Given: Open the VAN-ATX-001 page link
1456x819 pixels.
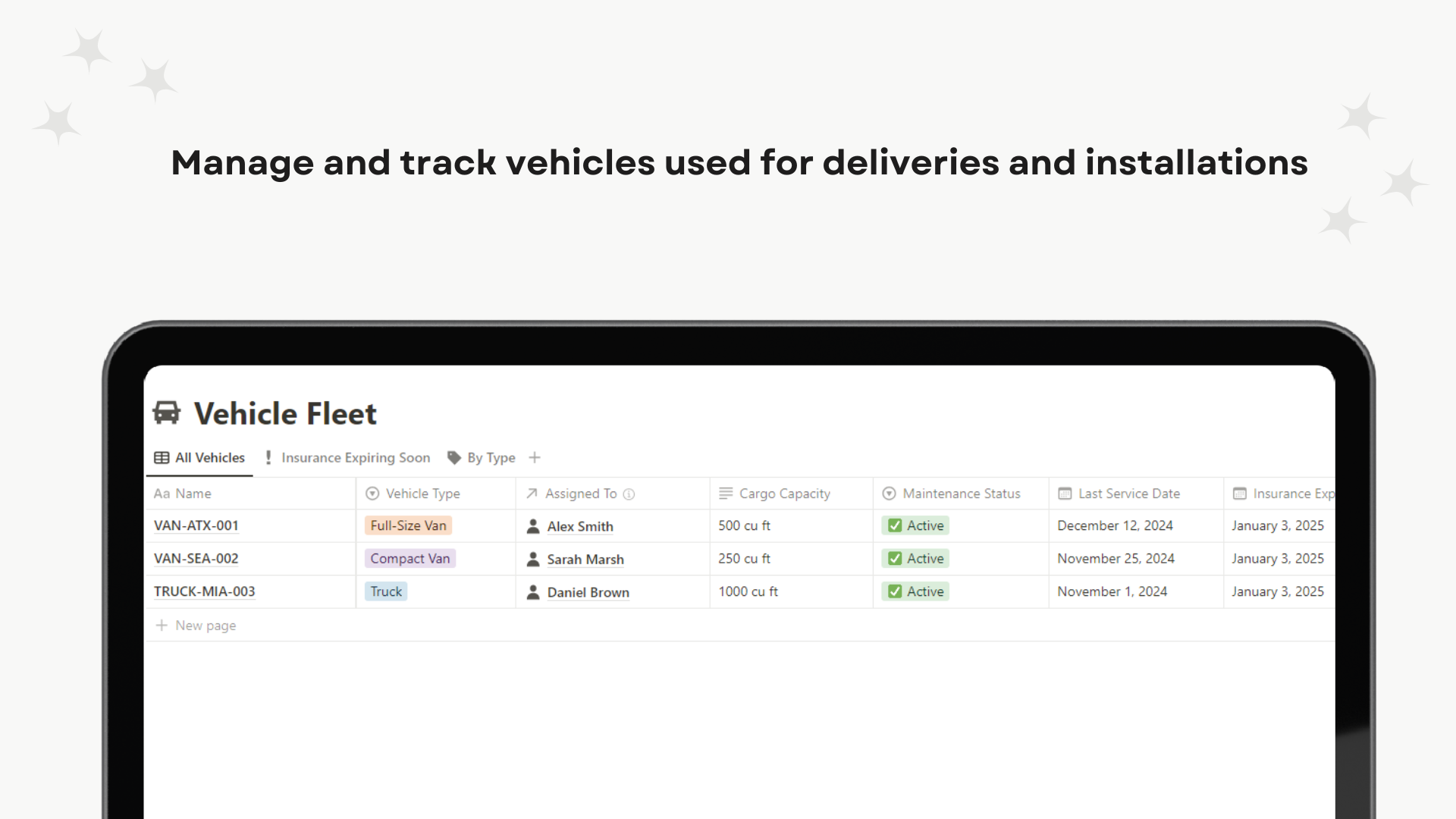Looking at the screenshot, I should coord(196,526).
